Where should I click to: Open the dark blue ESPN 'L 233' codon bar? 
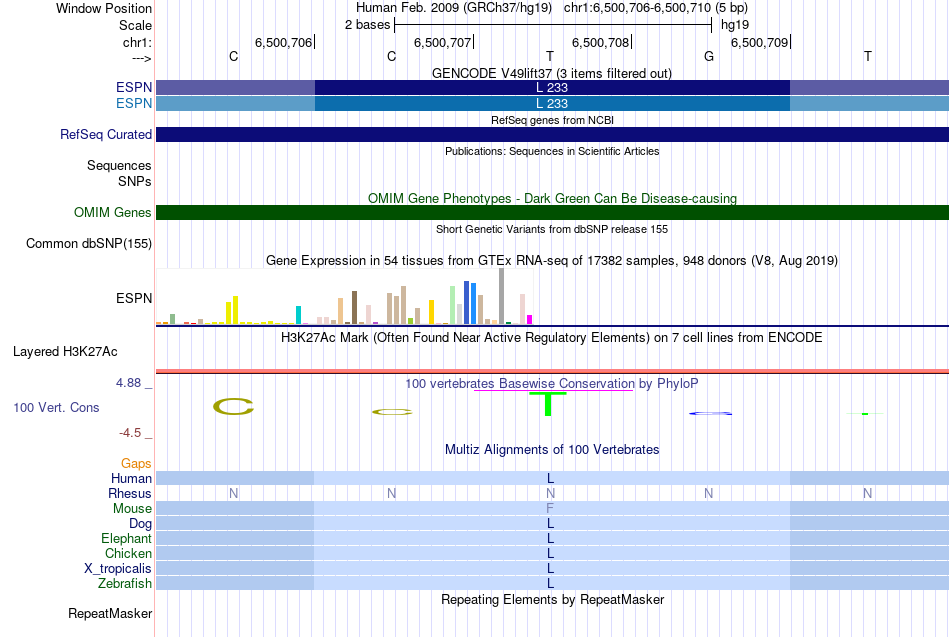click(552, 87)
